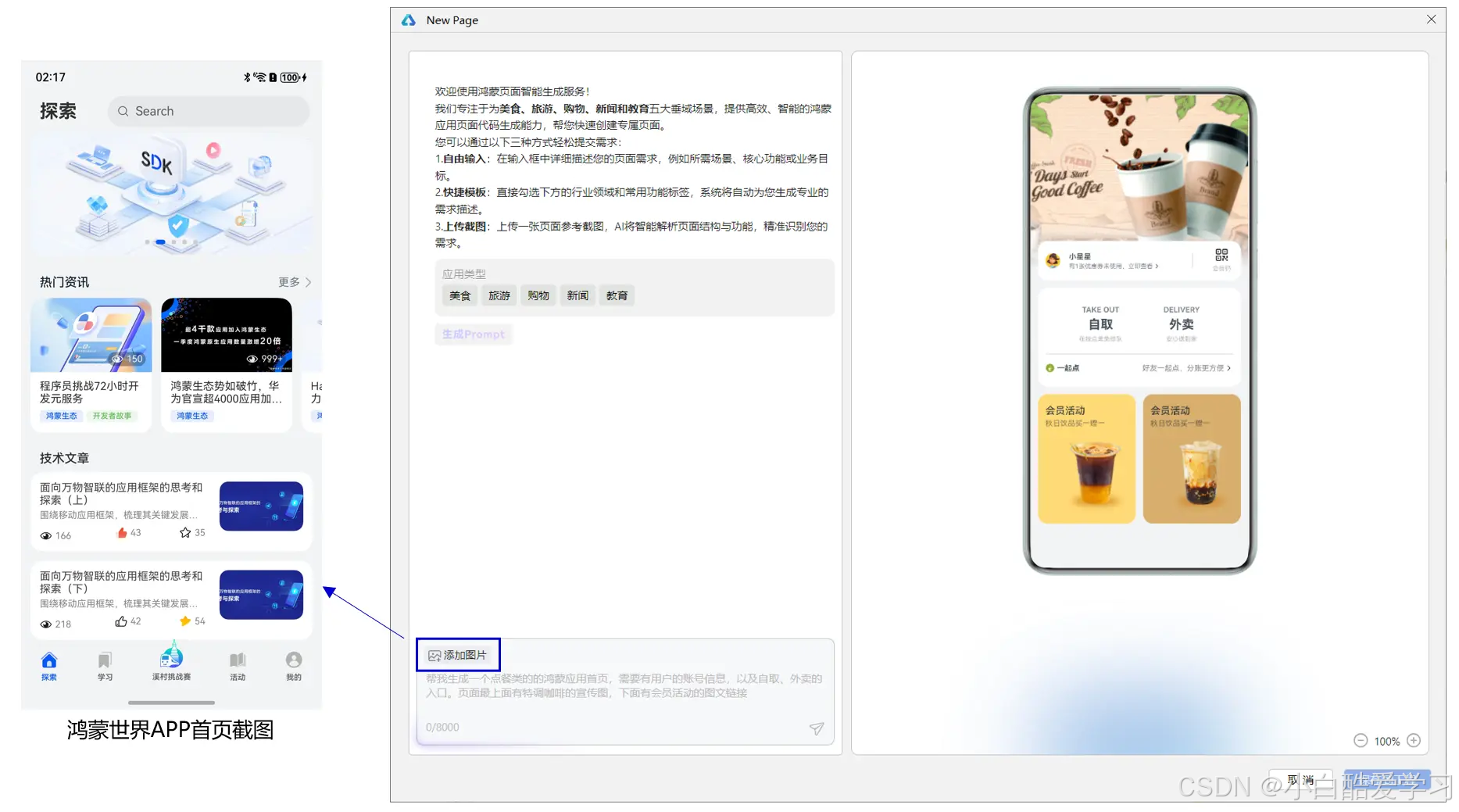
Task: Select 外卖 DELIVERY in the preview
Action: [1181, 323]
